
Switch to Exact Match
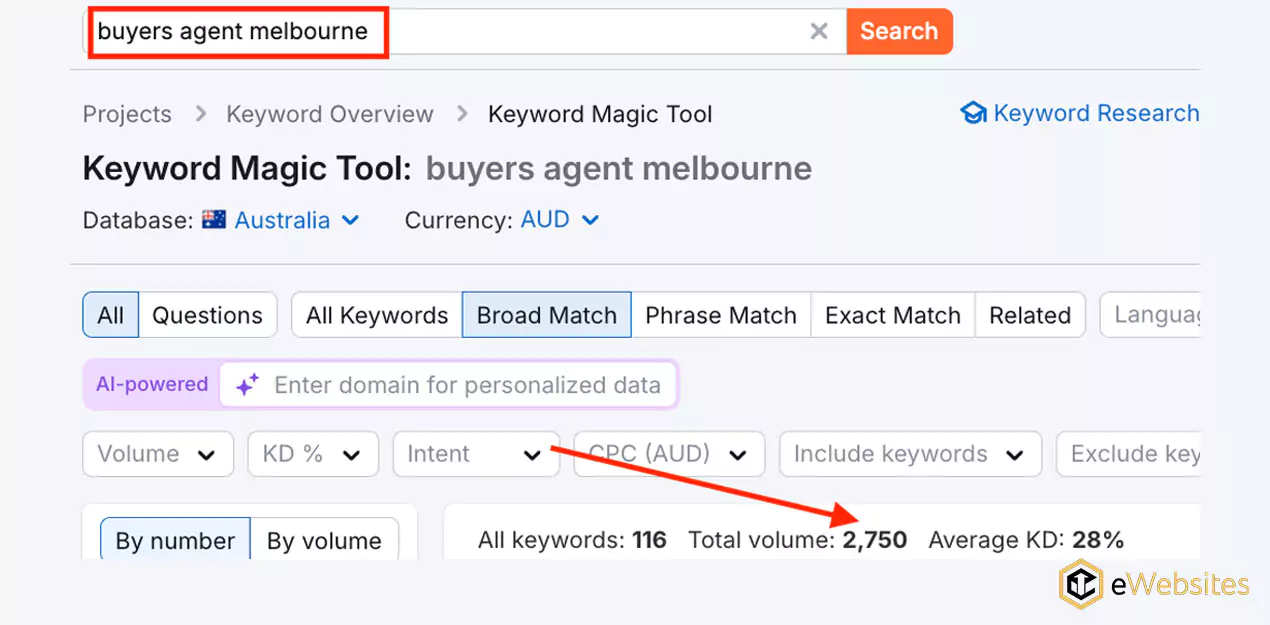(893, 315)
